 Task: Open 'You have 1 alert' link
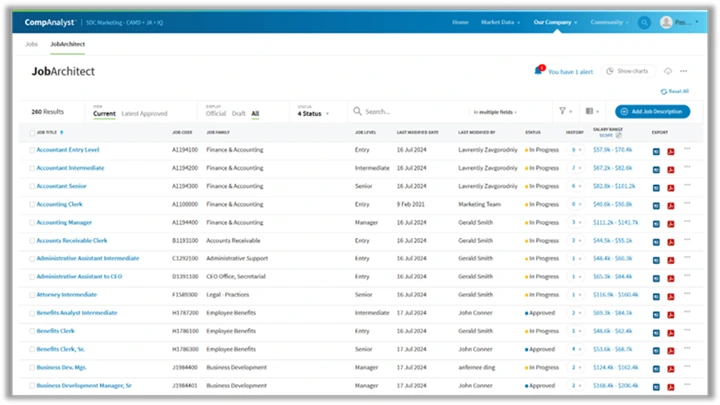click(570, 72)
